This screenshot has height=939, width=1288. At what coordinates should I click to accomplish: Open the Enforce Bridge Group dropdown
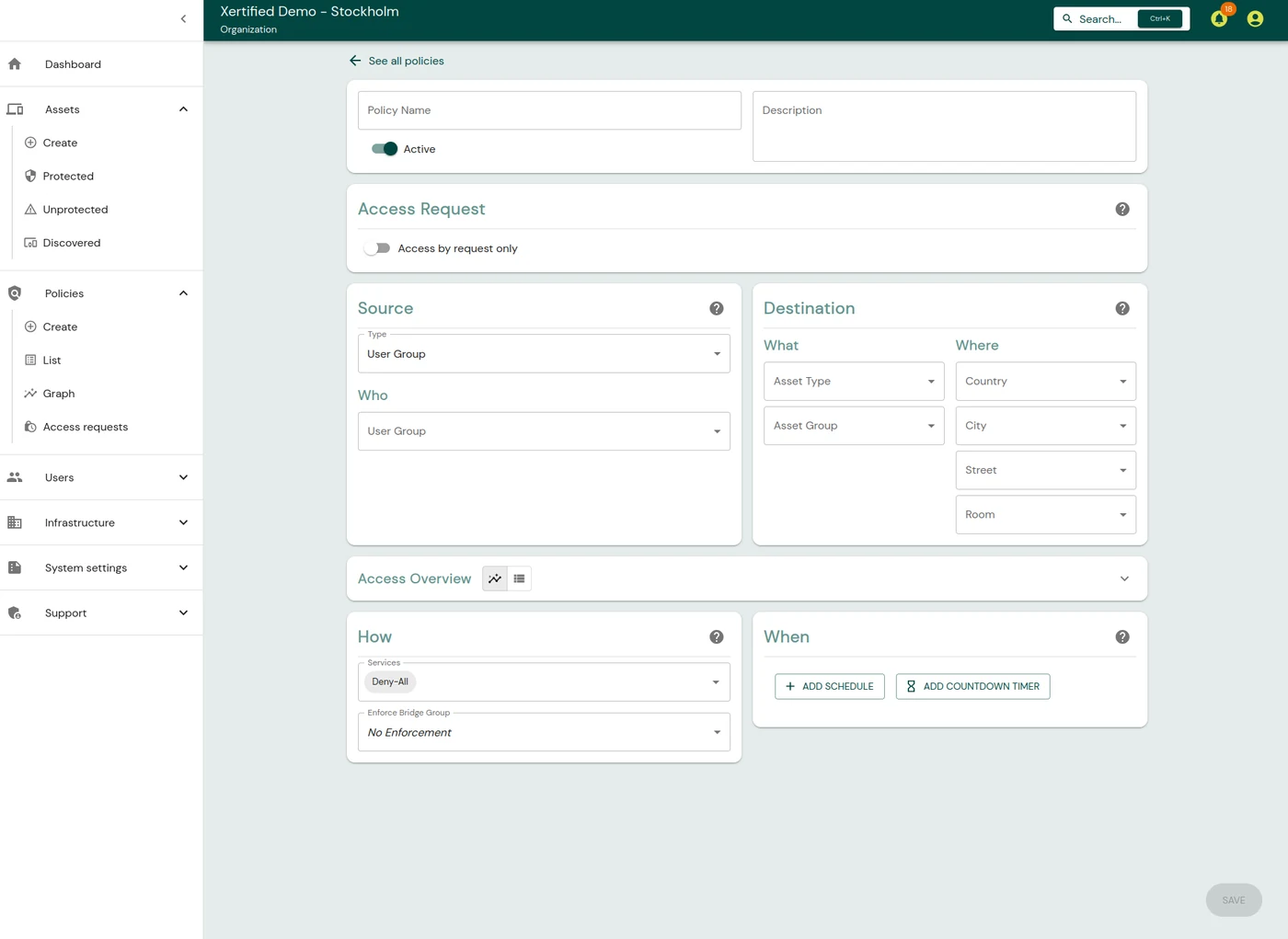tap(544, 732)
